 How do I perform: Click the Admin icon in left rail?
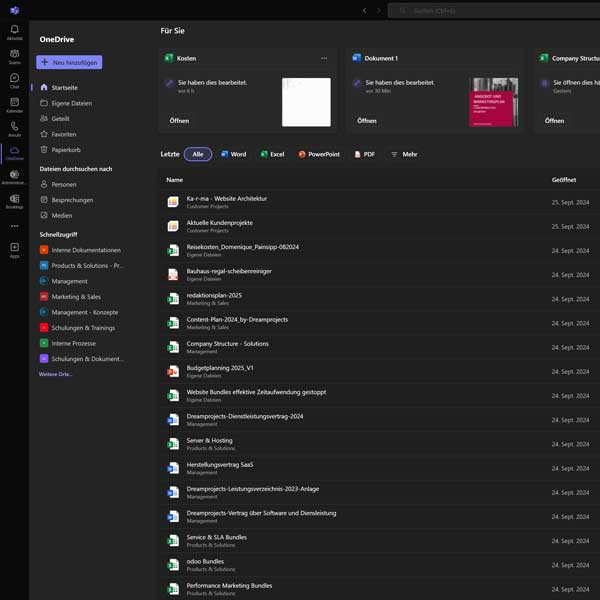(x=15, y=174)
